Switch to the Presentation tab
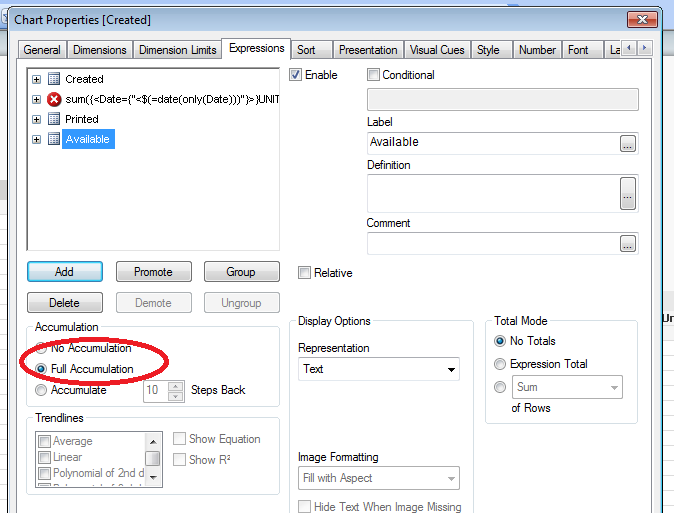674x513 pixels. [x=368, y=50]
